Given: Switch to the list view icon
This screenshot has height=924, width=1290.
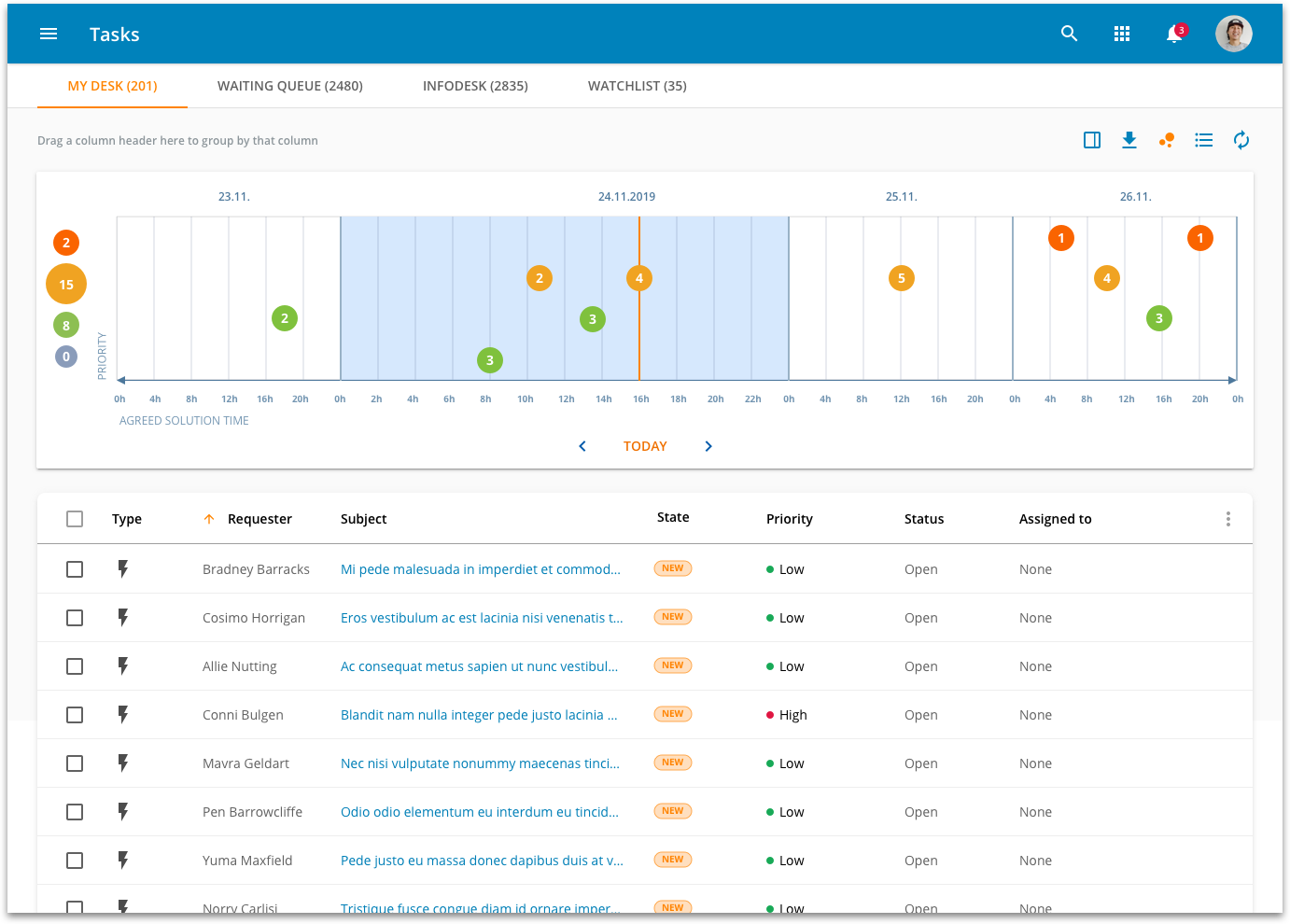Looking at the screenshot, I should tap(1204, 140).
